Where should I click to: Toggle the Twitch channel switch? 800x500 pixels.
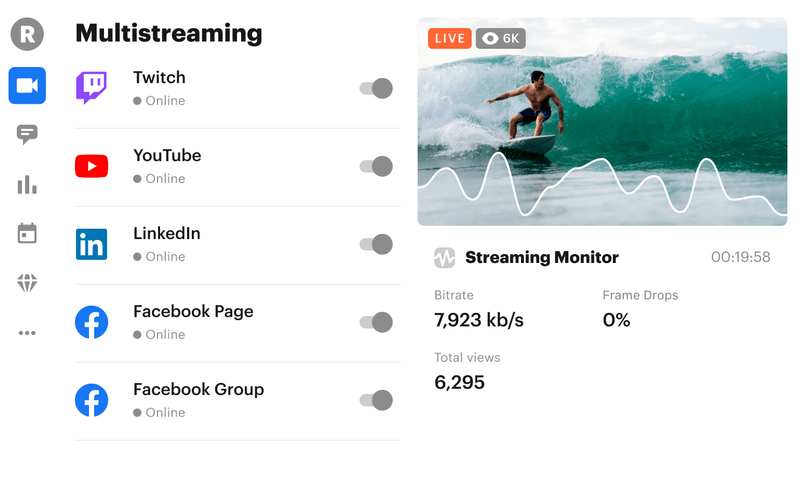click(x=376, y=88)
